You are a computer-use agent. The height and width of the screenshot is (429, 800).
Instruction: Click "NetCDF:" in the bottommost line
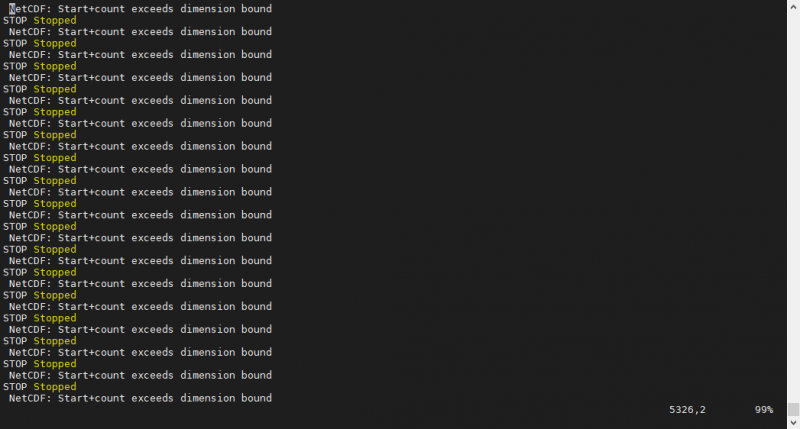[30, 398]
